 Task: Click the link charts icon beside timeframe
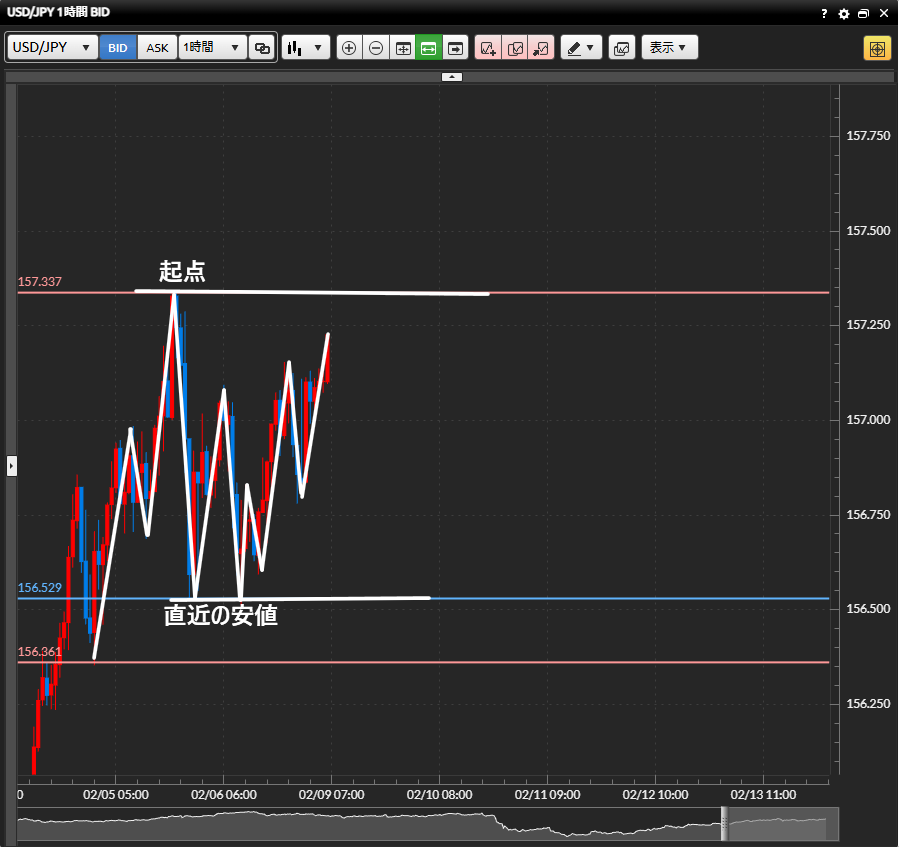262,48
